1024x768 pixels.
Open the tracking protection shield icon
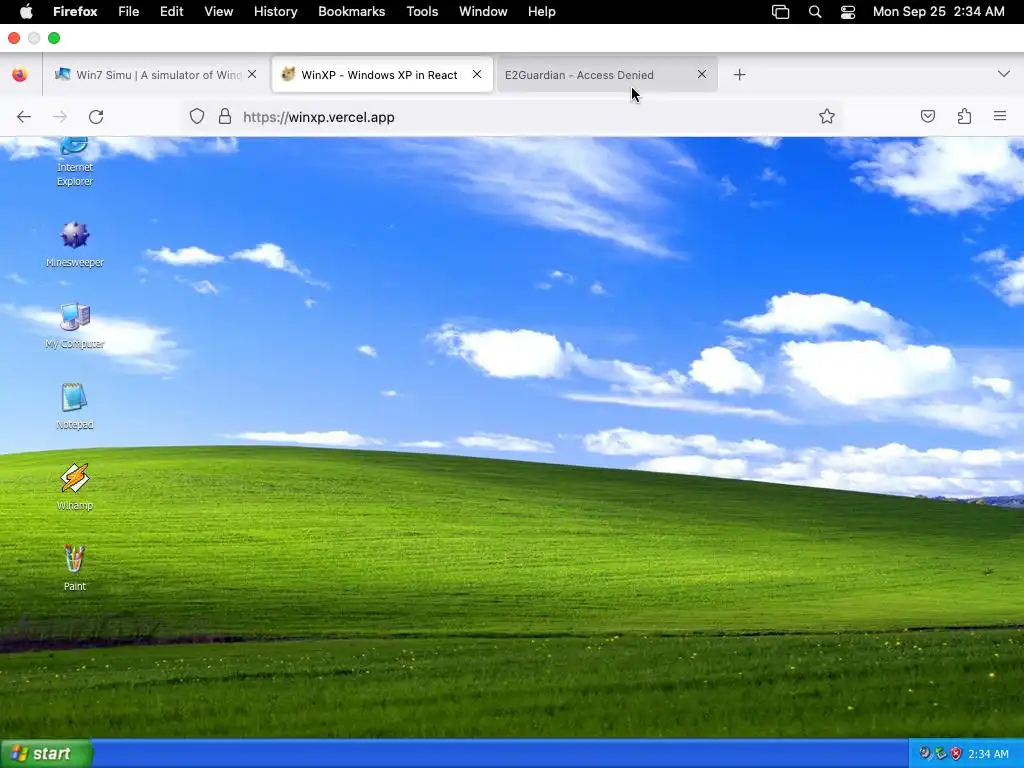(197, 117)
